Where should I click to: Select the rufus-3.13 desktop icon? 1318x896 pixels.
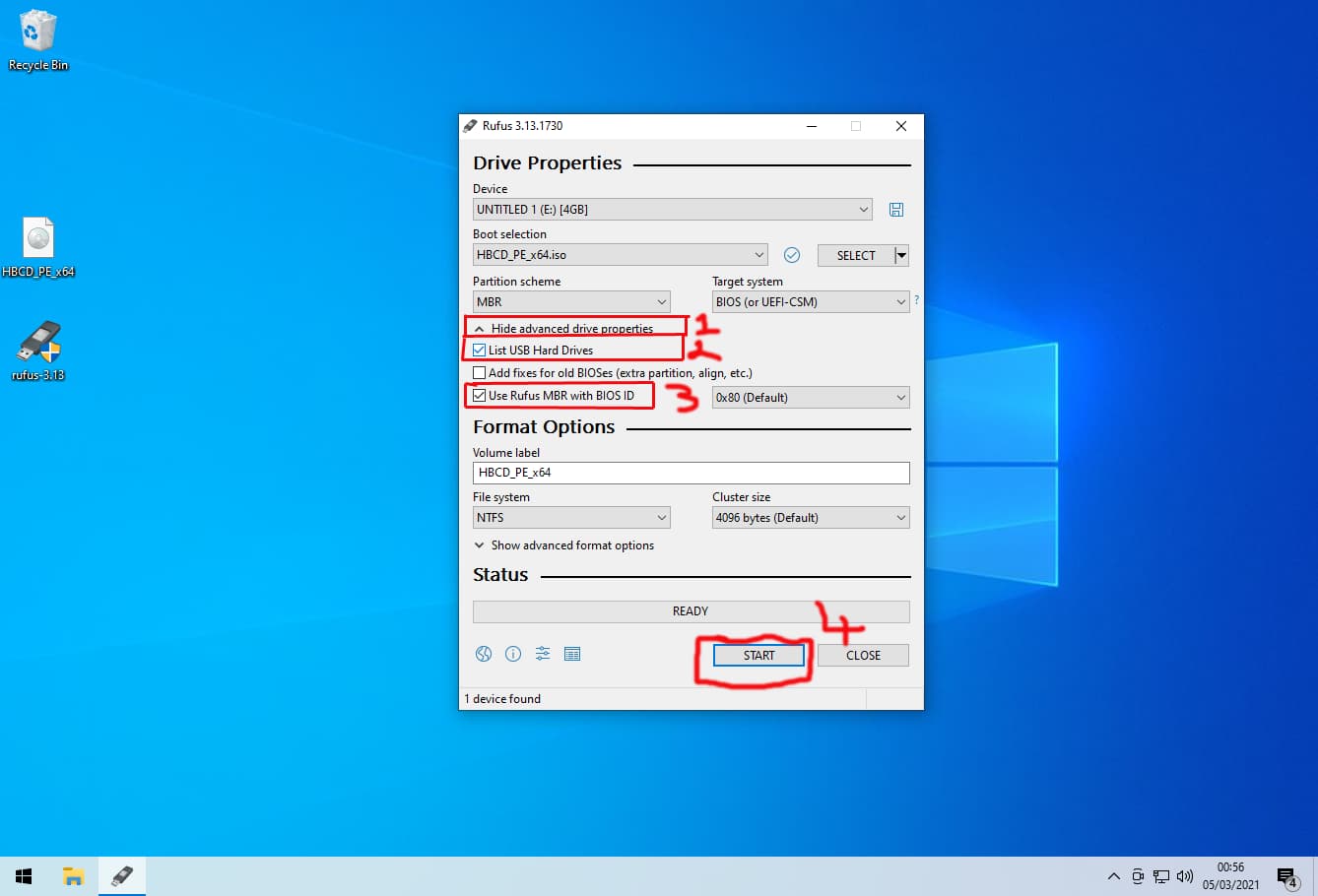[38, 351]
